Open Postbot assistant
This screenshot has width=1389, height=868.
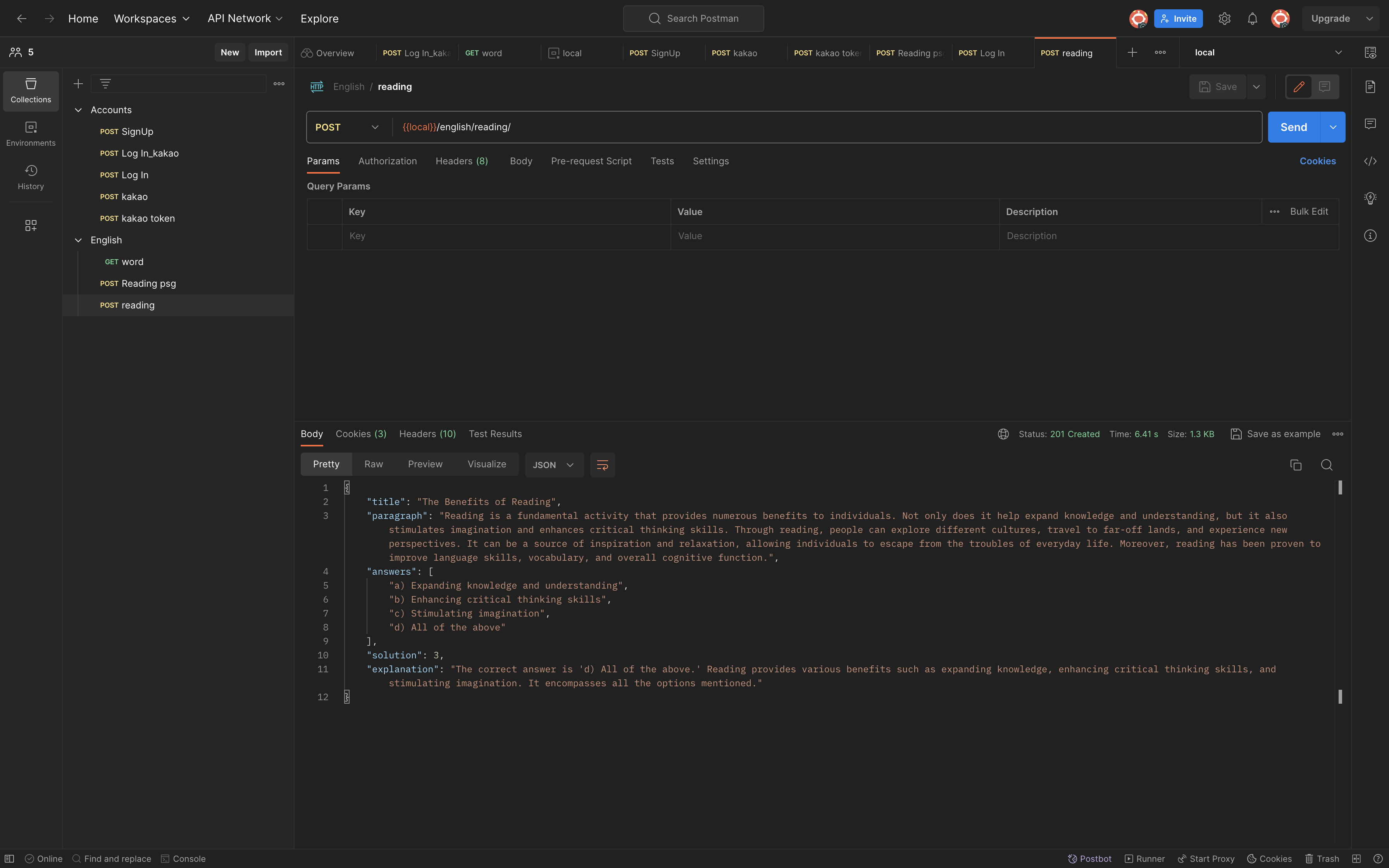[1089, 859]
